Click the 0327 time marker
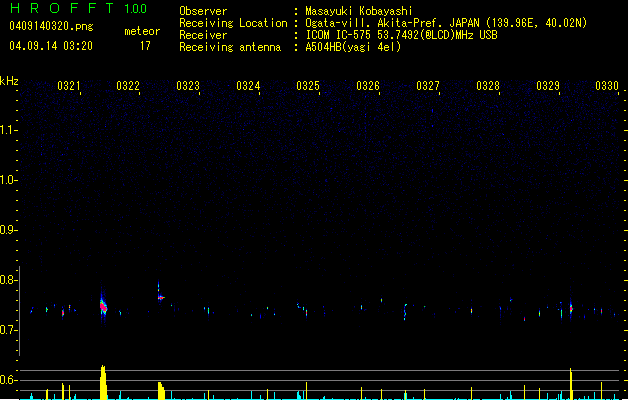Image resolution: width=629 pixels, height=400 pixels. coord(428,85)
